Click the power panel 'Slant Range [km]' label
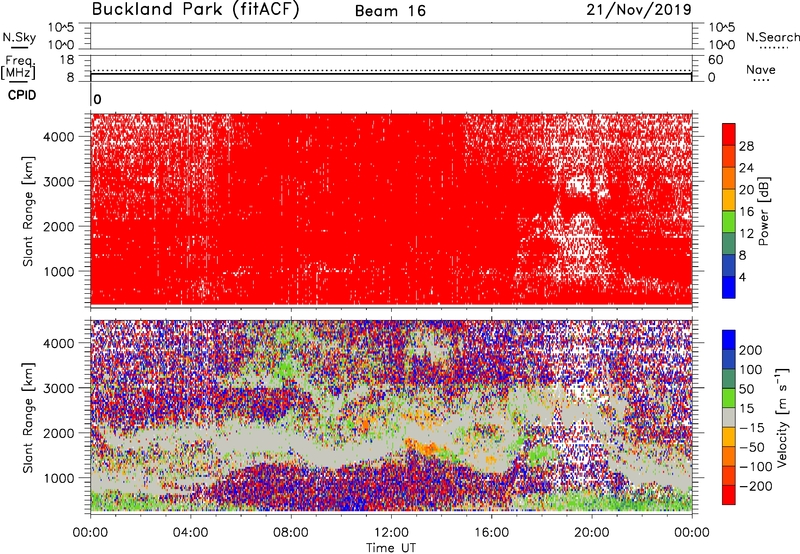 (x=28, y=211)
